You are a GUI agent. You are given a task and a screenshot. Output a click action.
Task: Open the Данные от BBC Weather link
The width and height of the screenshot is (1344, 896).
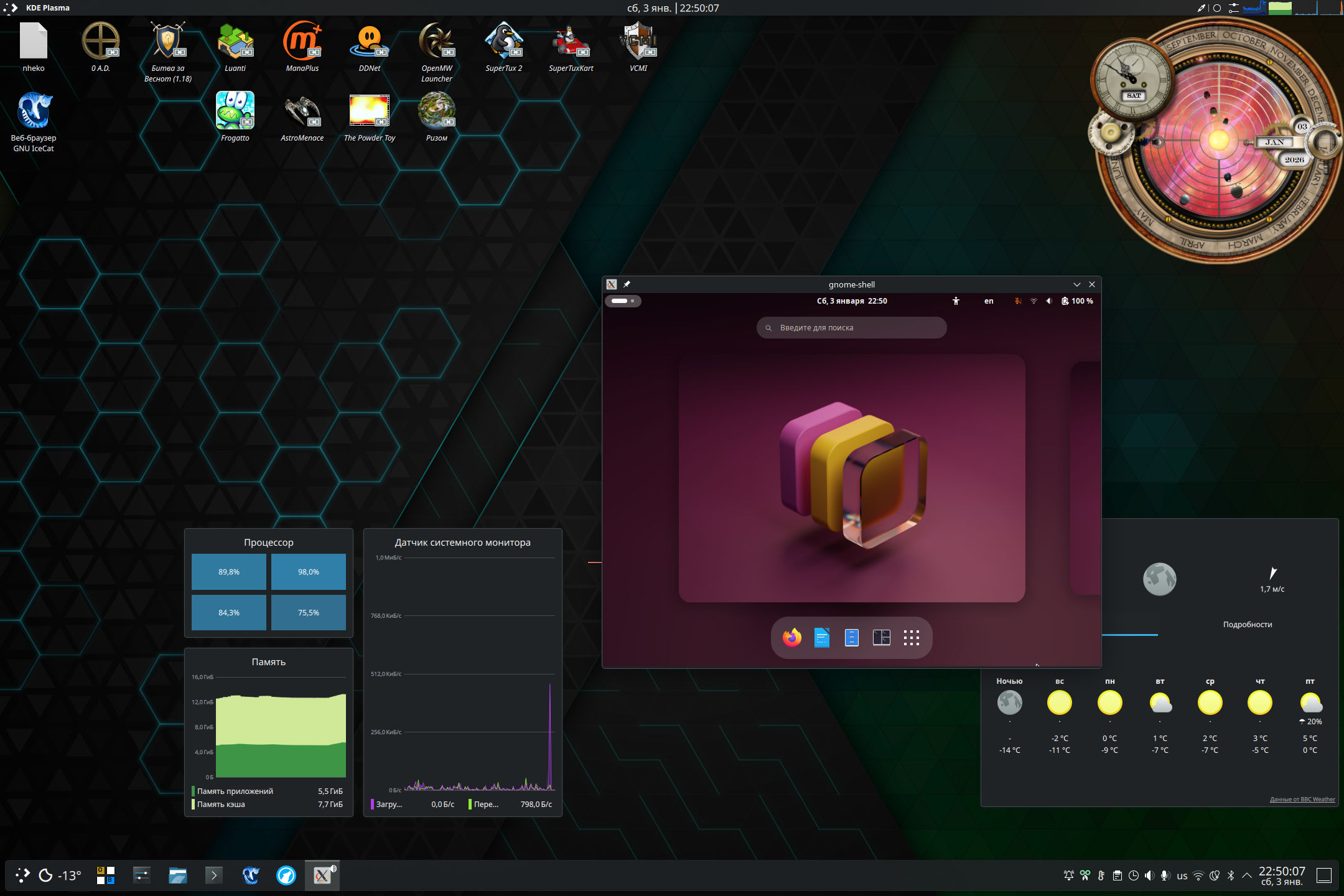(1302, 800)
